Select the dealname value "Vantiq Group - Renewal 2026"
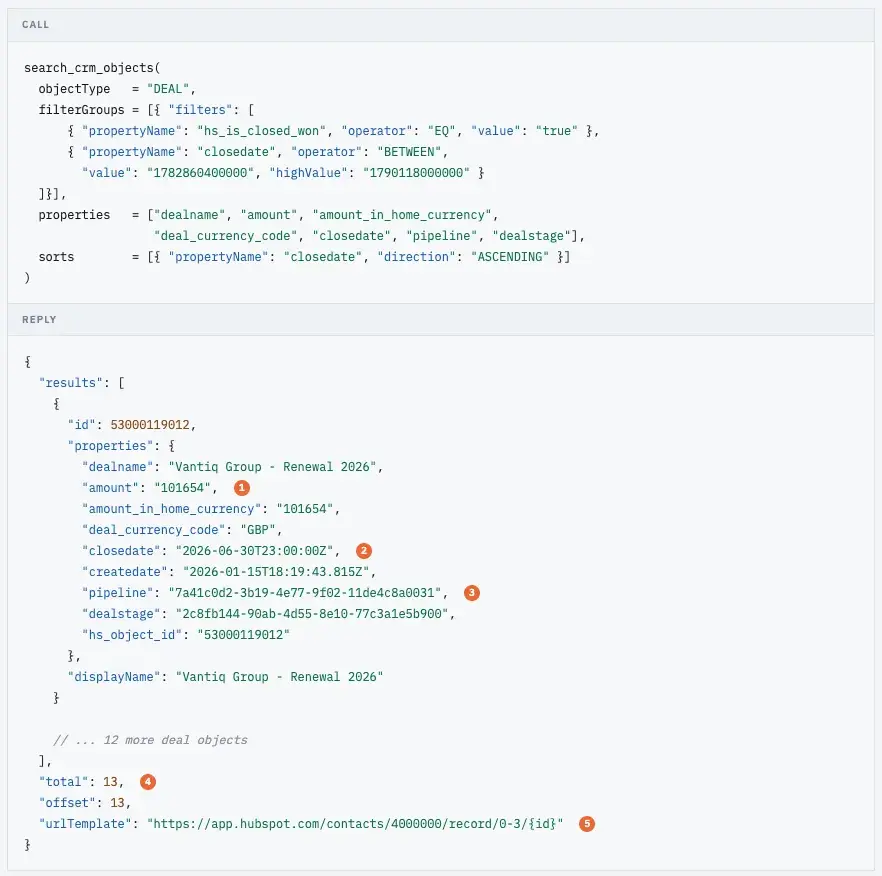This screenshot has width=882, height=876. coord(272,467)
